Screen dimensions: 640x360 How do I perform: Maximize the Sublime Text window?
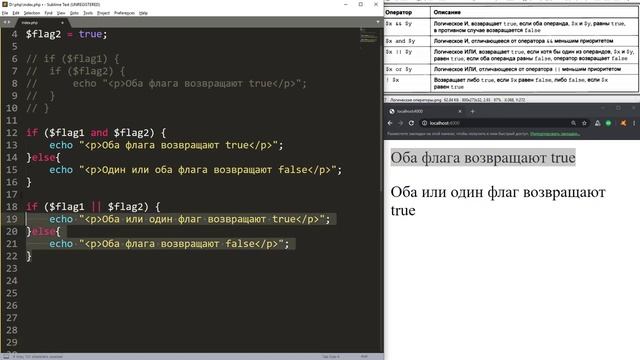(x=361, y=4)
